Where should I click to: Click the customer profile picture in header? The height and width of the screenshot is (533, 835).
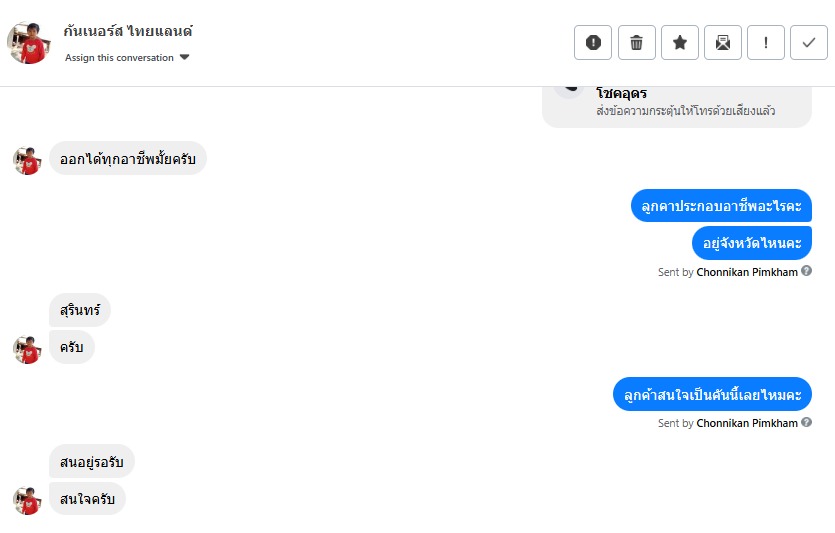point(28,43)
